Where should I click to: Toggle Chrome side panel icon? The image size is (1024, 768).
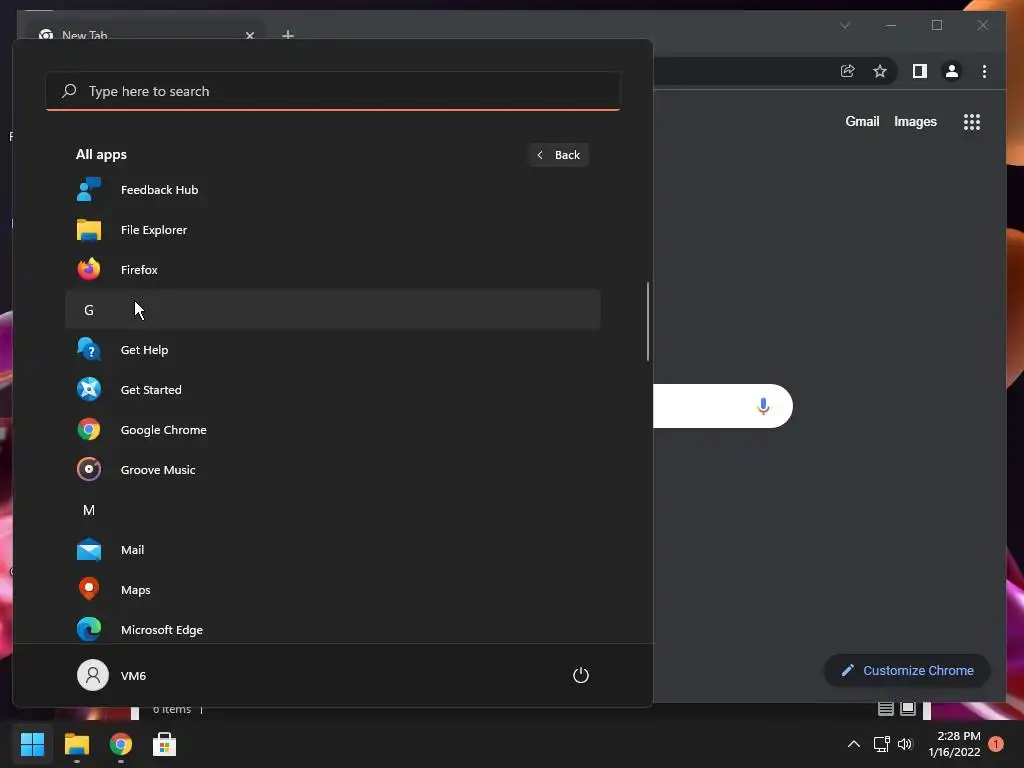tap(920, 71)
